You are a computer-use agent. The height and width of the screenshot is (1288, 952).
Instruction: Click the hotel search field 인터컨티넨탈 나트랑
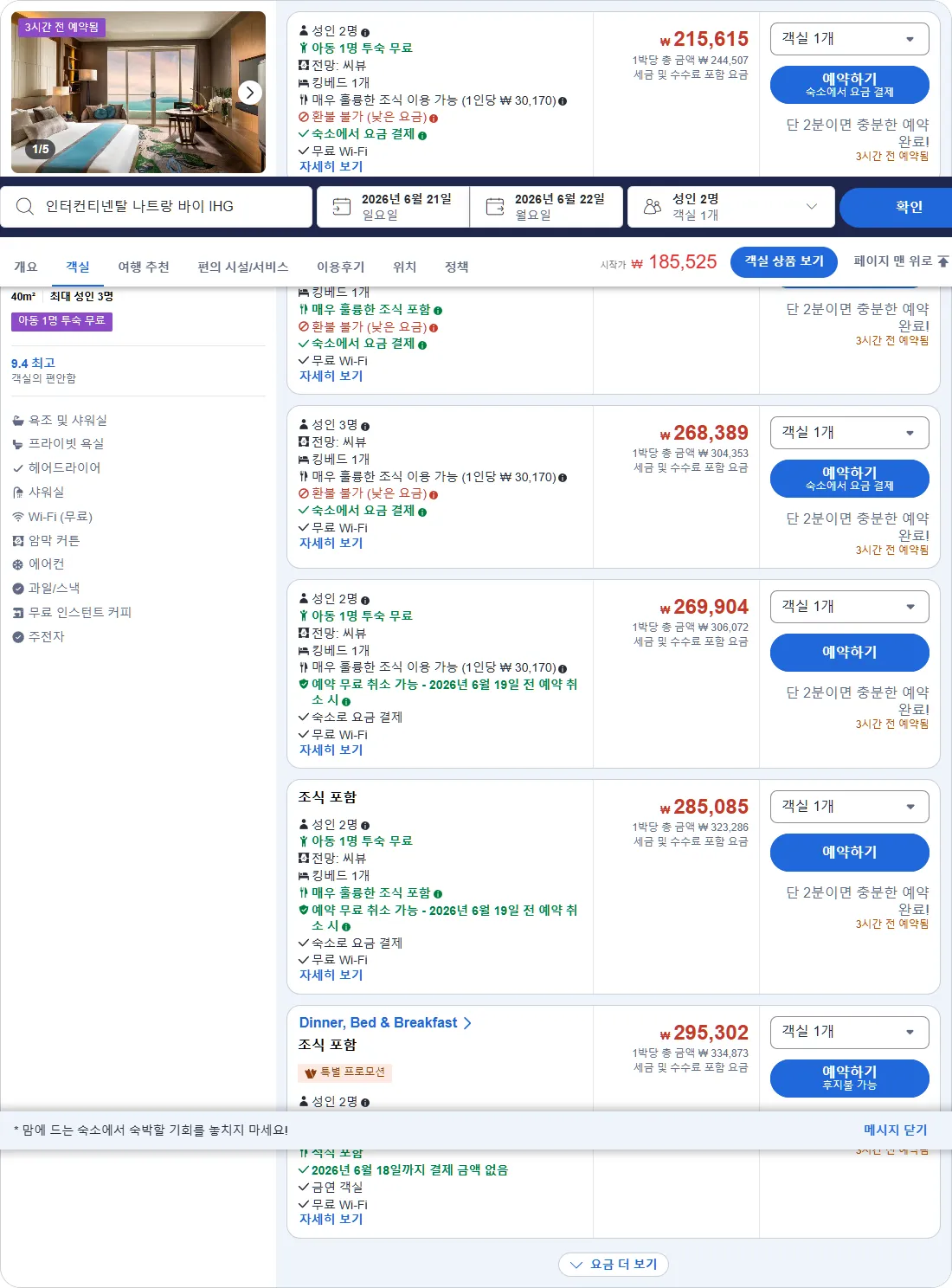(157, 207)
